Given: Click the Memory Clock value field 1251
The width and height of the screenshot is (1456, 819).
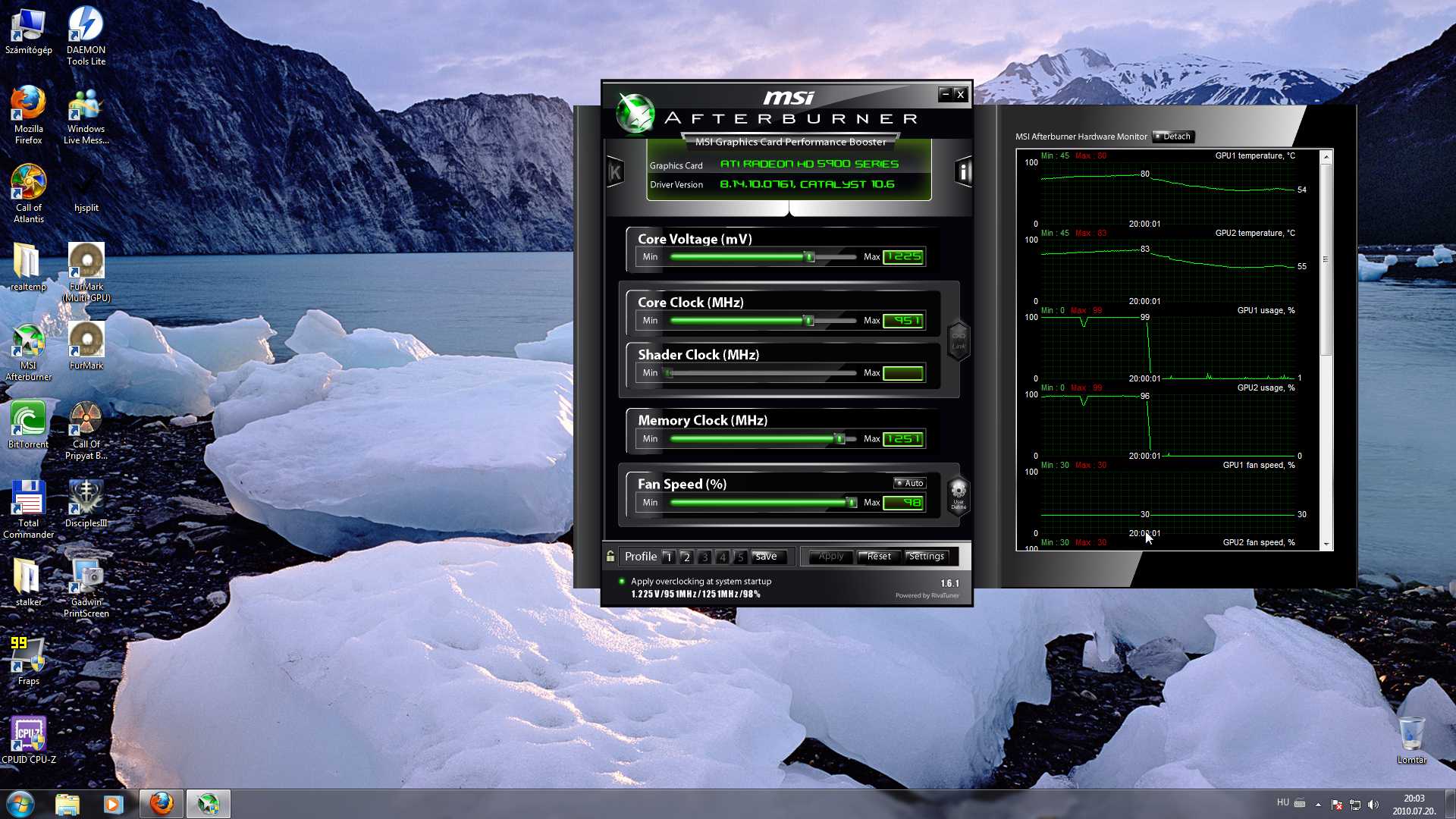Looking at the screenshot, I should (903, 439).
